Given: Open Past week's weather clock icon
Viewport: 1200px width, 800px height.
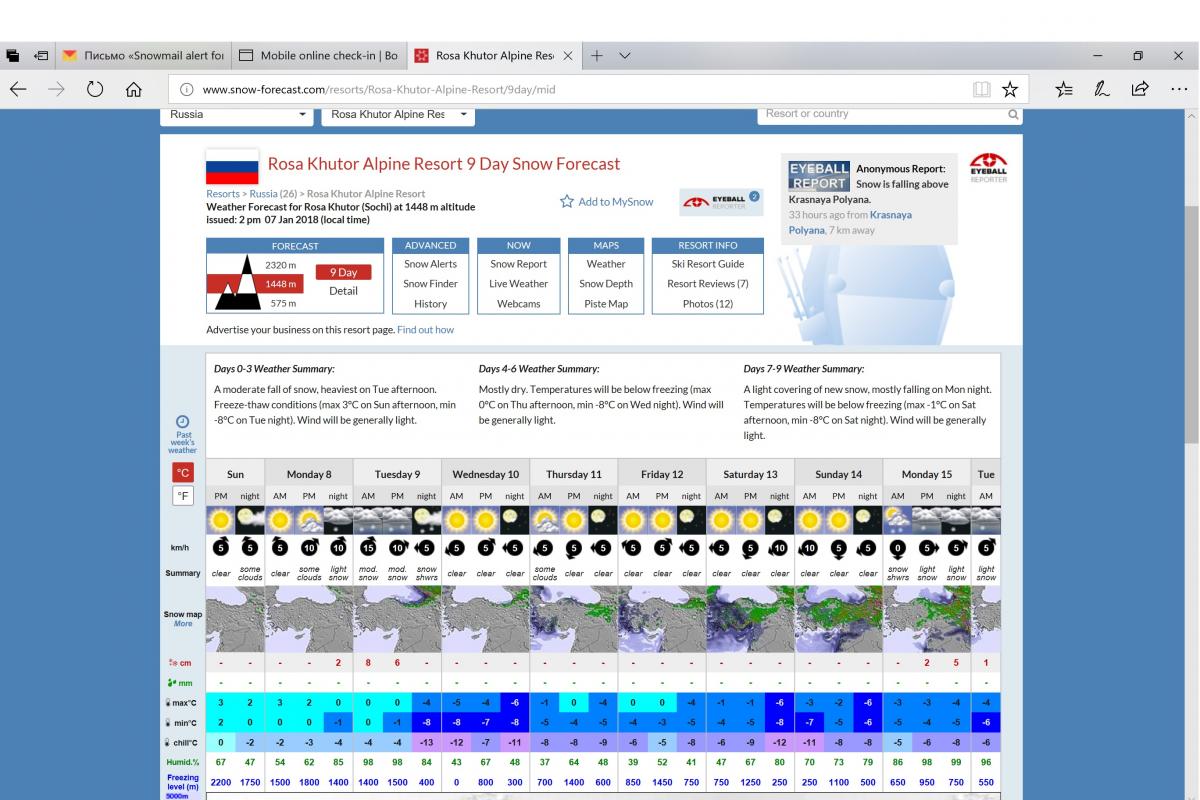Looking at the screenshot, I should click(x=183, y=421).
